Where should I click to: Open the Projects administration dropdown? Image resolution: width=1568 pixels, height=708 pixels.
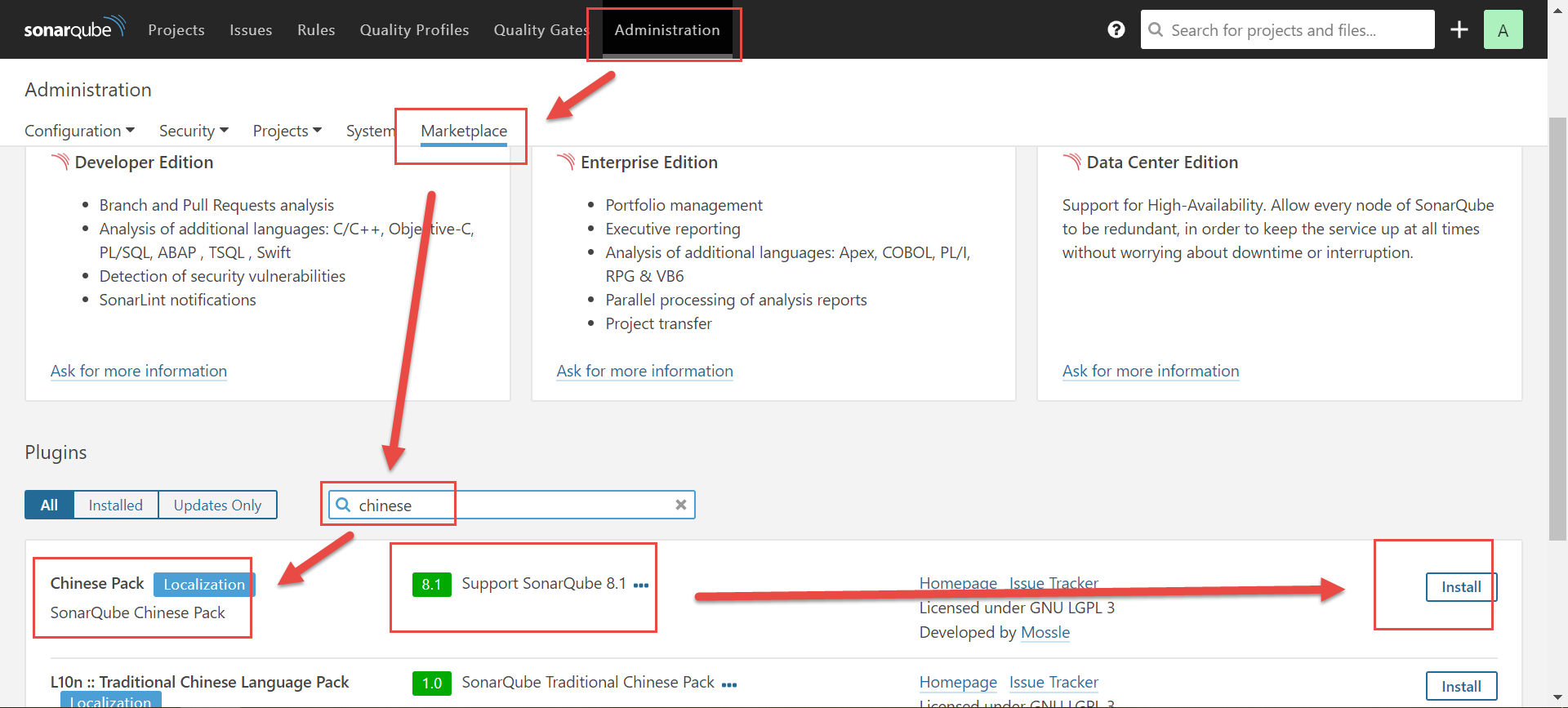(x=287, y=131)
